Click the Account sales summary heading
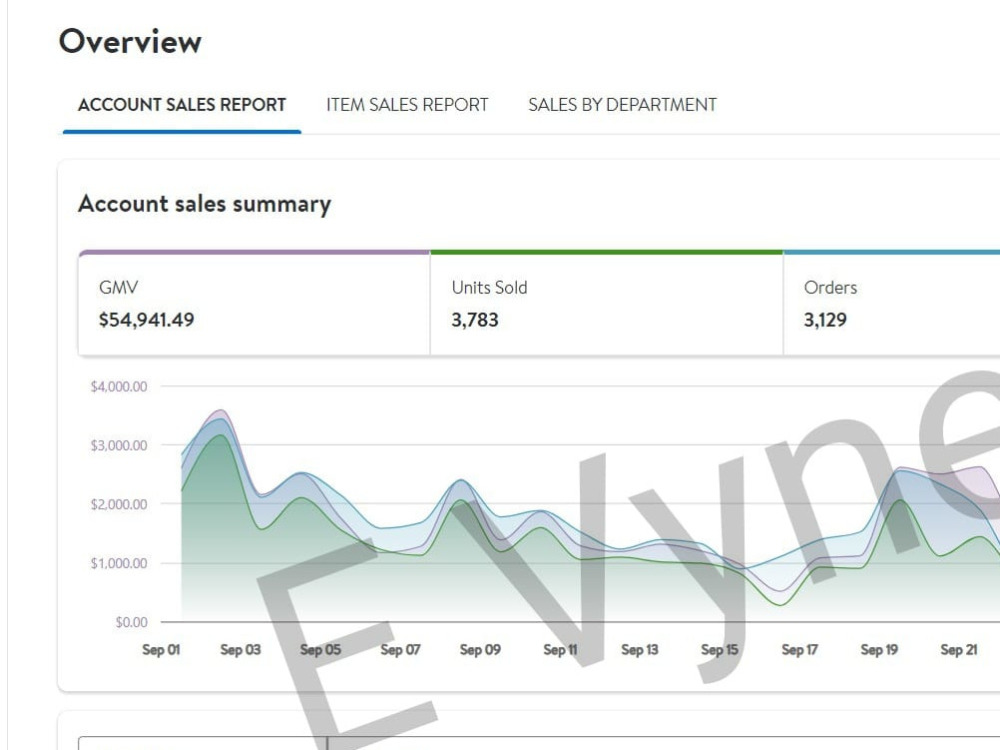The image size is (1000, 750). click(x=205, y=204)
